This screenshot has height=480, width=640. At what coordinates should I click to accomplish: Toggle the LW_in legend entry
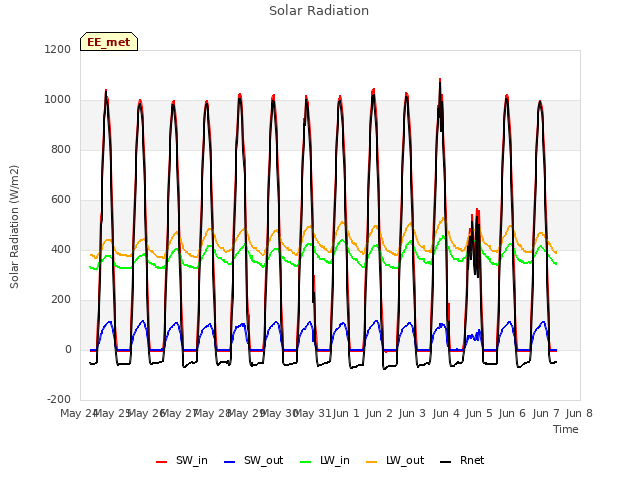tap(325, 460)
